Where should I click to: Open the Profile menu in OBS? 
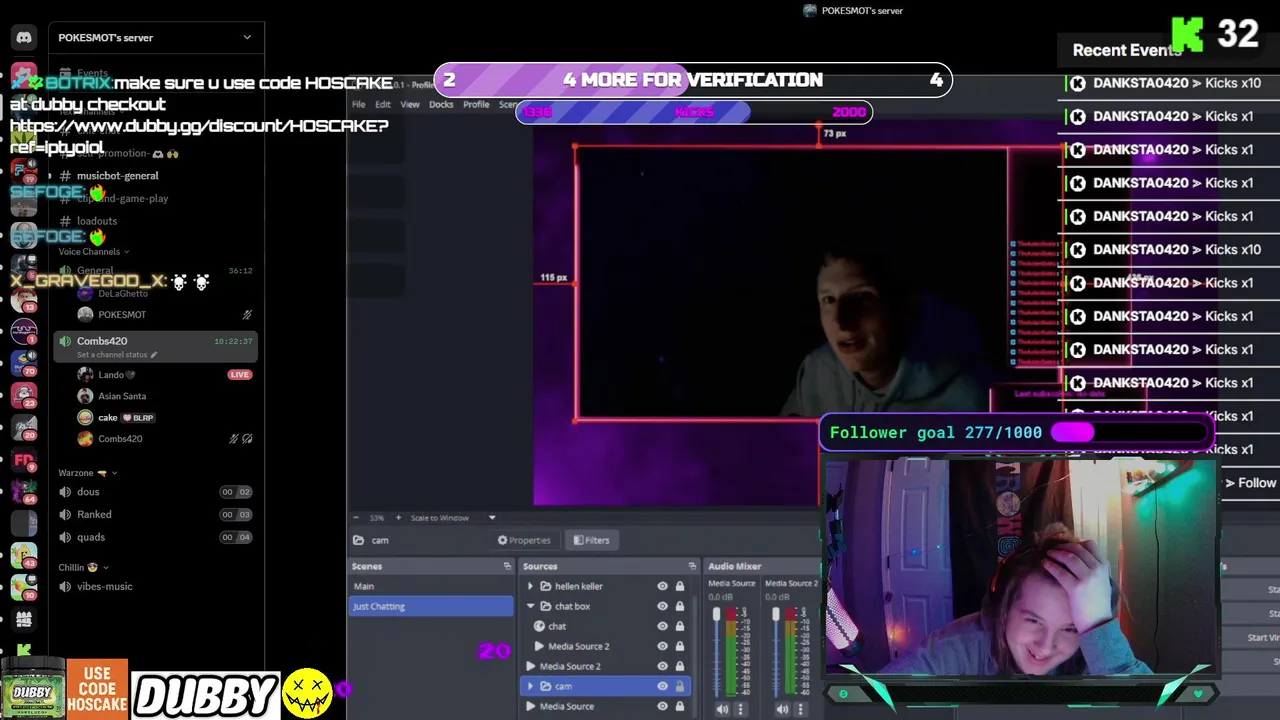coord(476,104)
